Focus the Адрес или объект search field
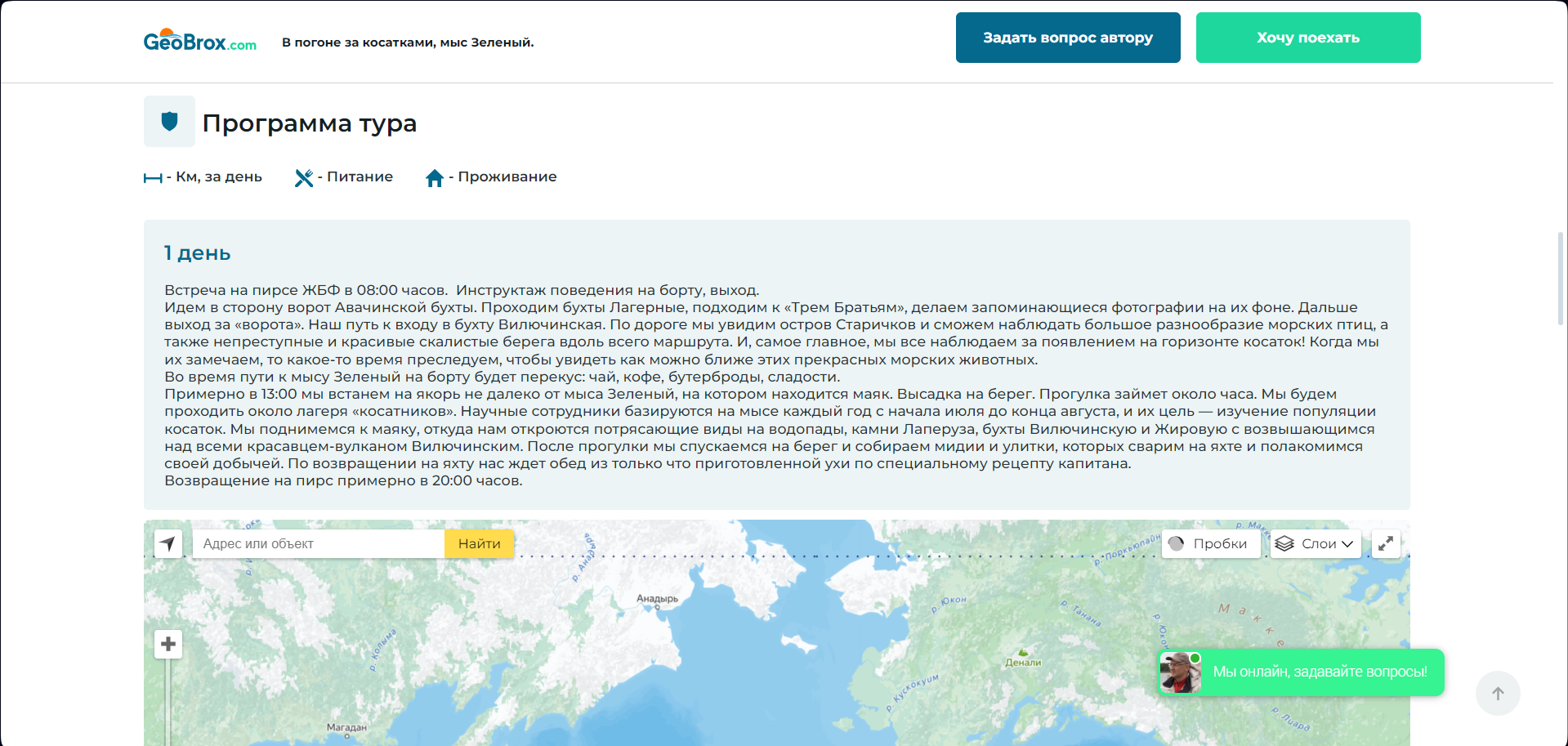The height and width of the screenshot is (746, 1568). [x=319, y=543]
